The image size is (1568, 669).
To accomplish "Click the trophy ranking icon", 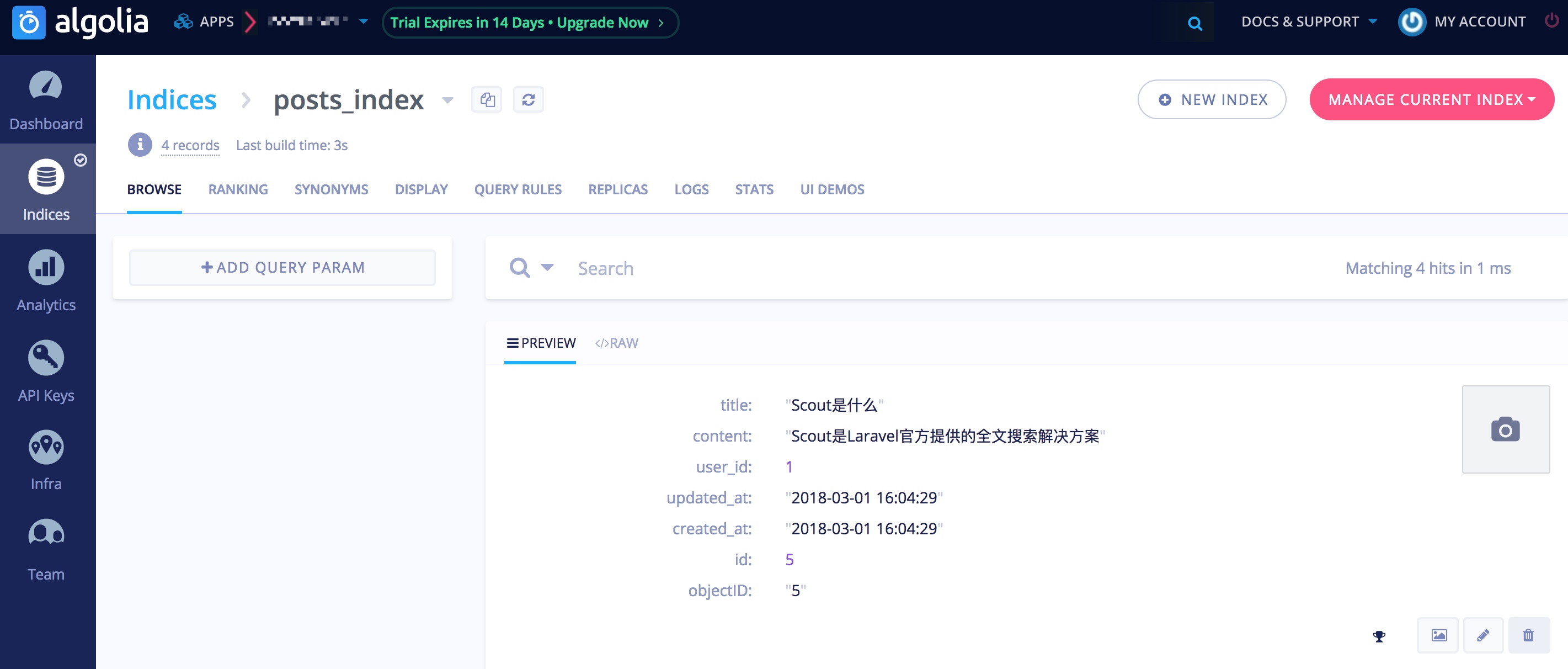I will [x=1379, y=636].
